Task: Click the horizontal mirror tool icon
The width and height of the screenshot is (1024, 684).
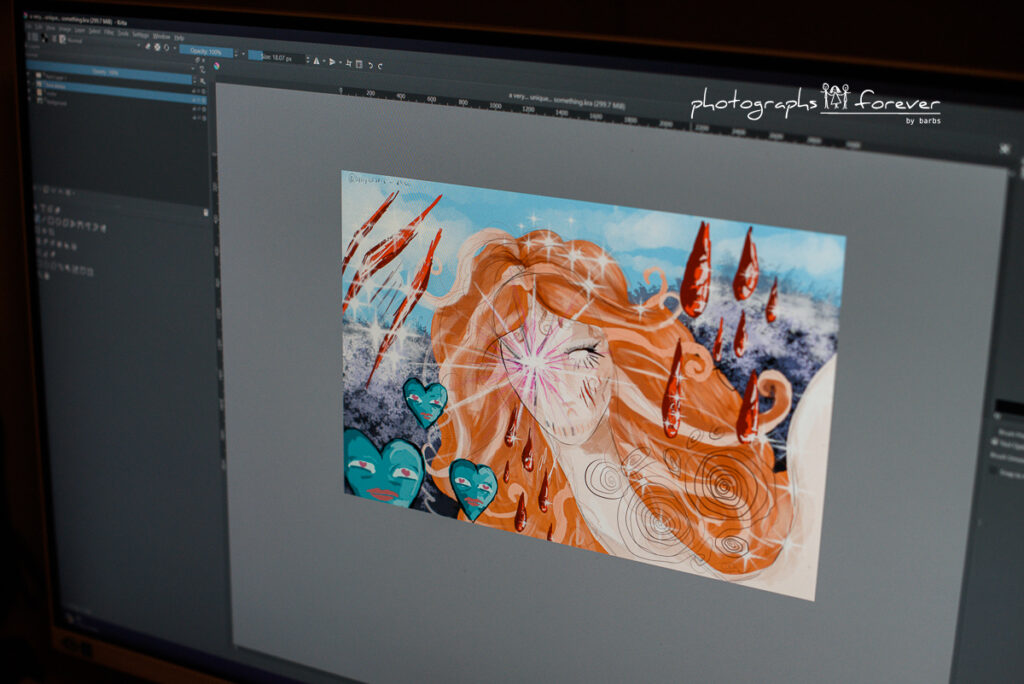Action: click(x=316, y=60)
